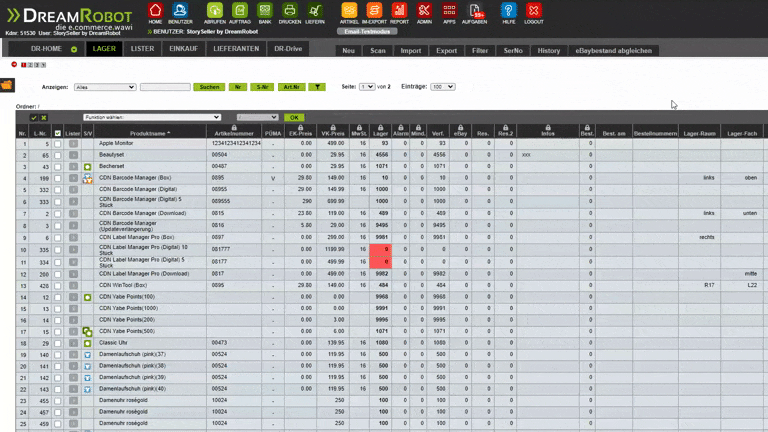Open the Export menu item

[x=446, y=50]
